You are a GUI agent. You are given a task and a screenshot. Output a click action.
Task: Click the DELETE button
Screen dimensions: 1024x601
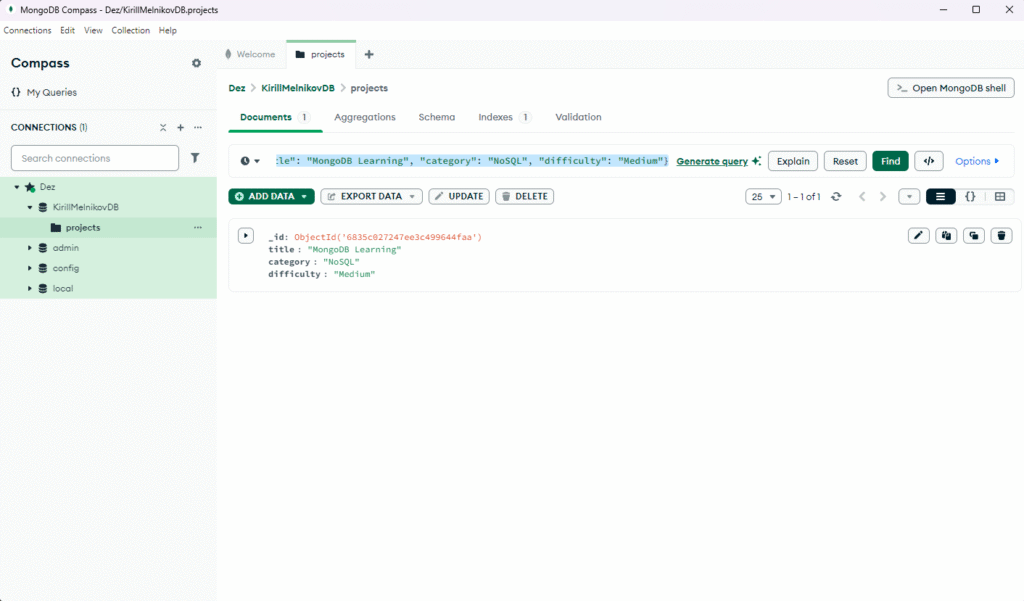tap(524, 196)
